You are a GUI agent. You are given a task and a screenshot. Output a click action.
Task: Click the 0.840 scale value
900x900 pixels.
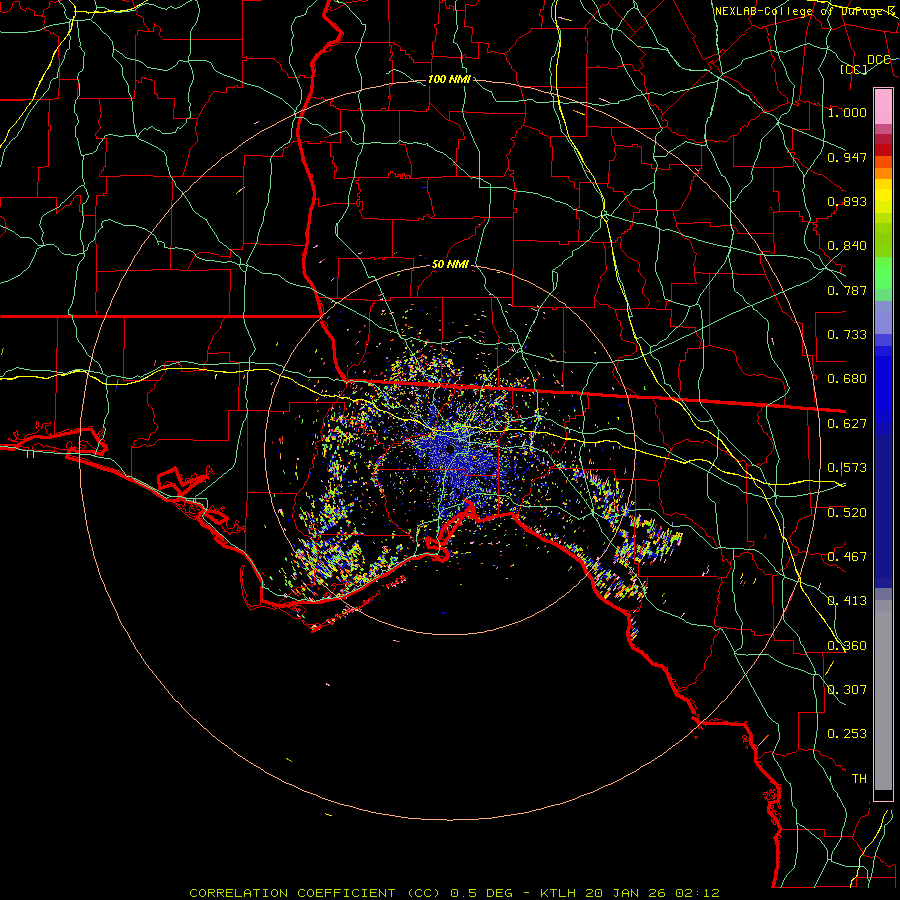(x=847, y=246)
